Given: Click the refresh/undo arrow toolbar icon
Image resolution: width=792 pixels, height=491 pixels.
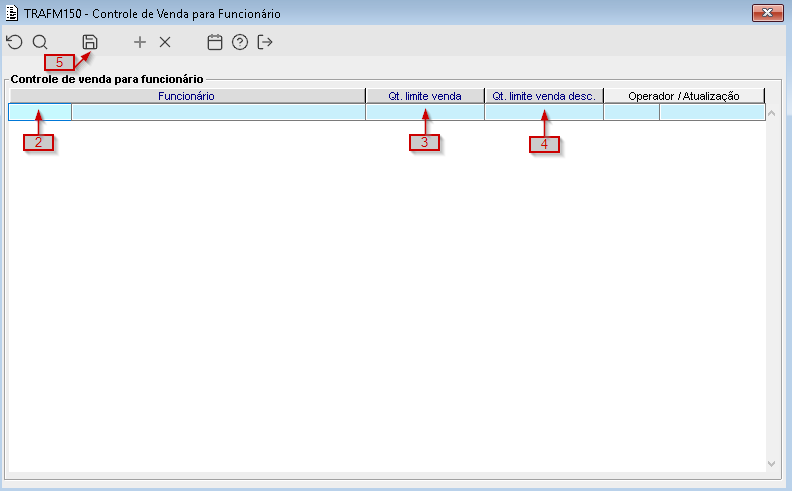Looking at the screenshot, I should pyautogui.click(x=15, y=42).
